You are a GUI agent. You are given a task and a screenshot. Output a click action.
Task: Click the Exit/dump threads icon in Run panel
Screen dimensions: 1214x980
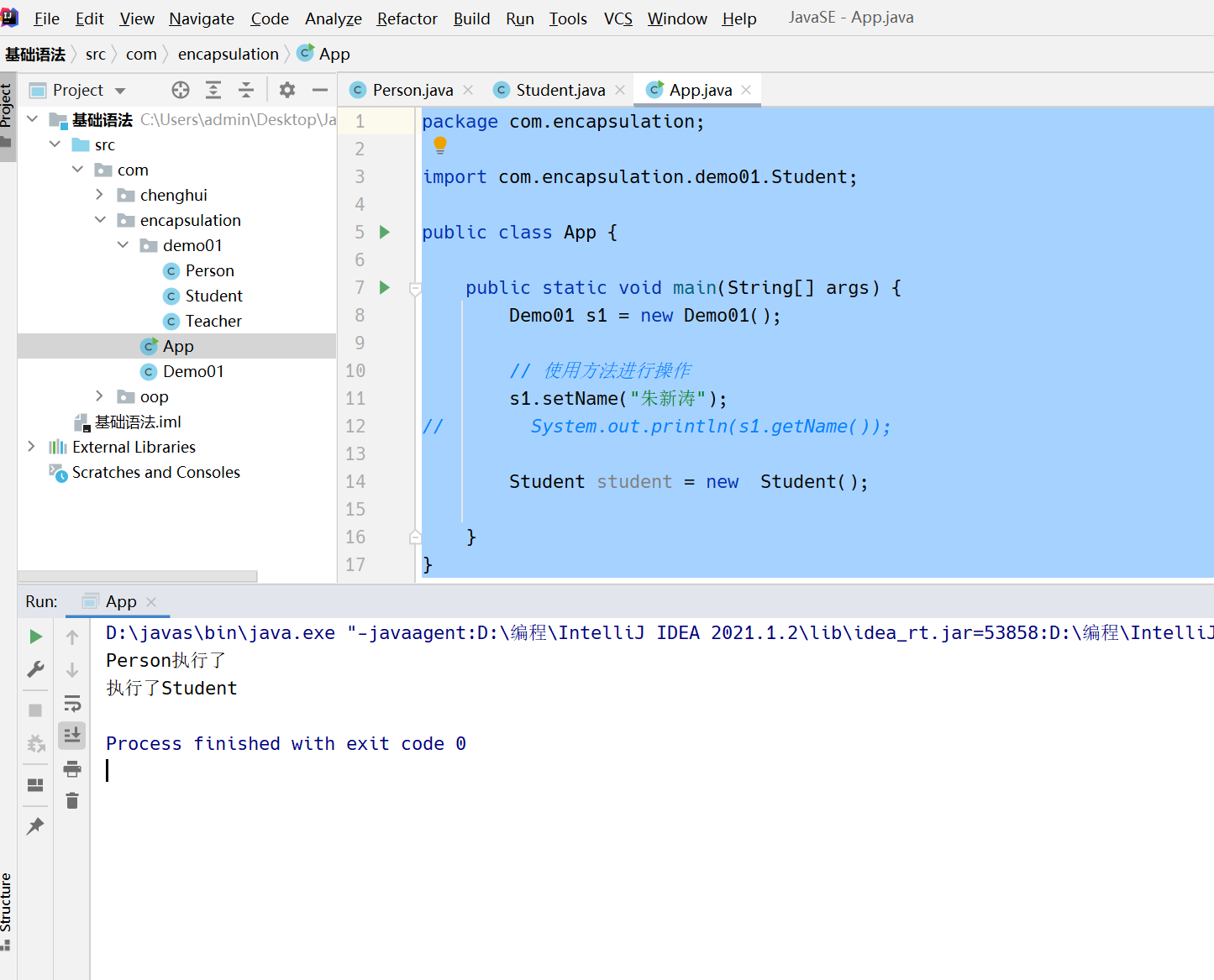[x=36, y=743]
